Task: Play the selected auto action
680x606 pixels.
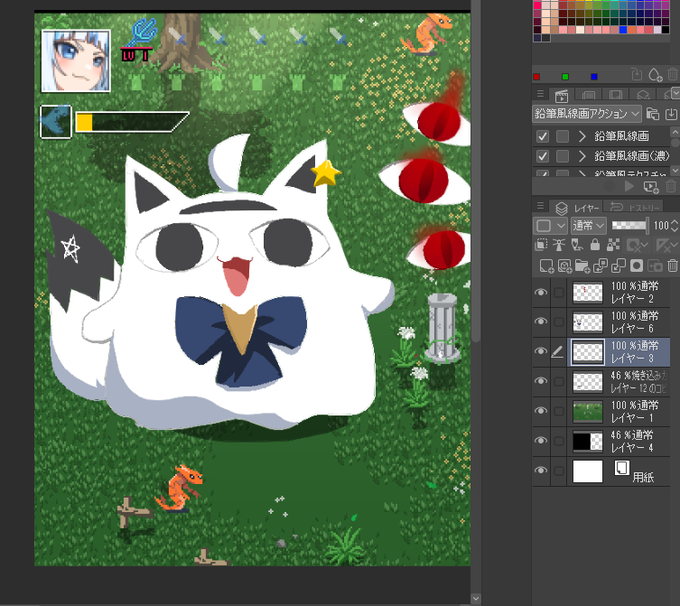Action: pyautogui.click(x=629, y=187)
